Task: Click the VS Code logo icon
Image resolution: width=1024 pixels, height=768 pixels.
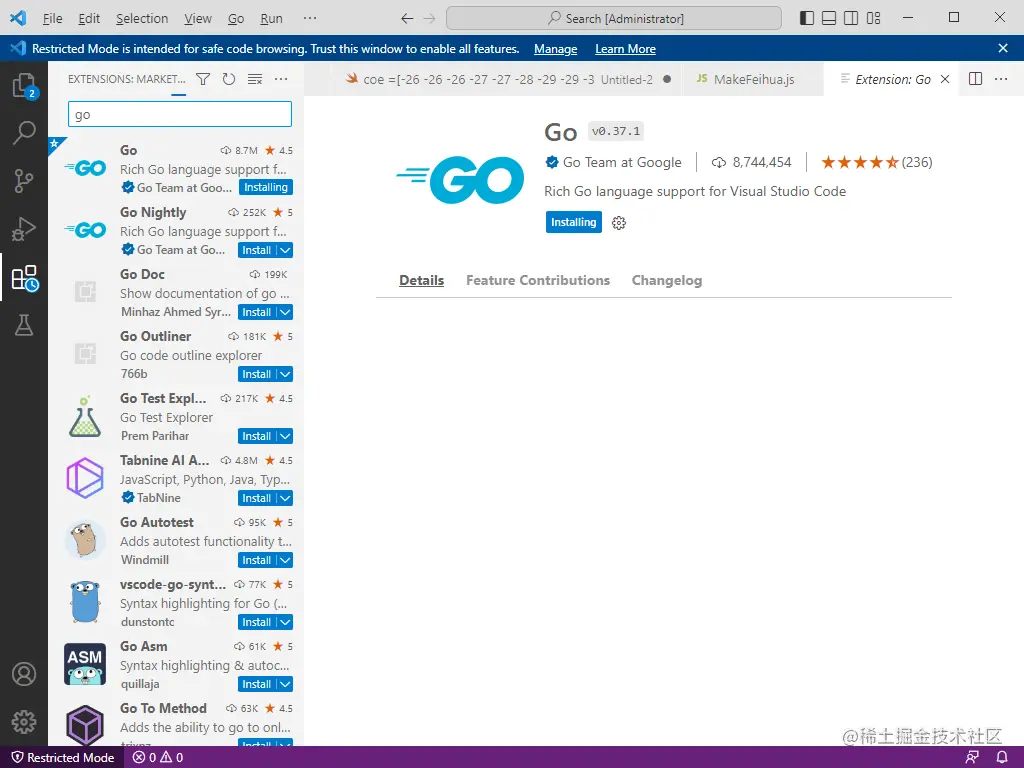Action: [x=18, y=18]
